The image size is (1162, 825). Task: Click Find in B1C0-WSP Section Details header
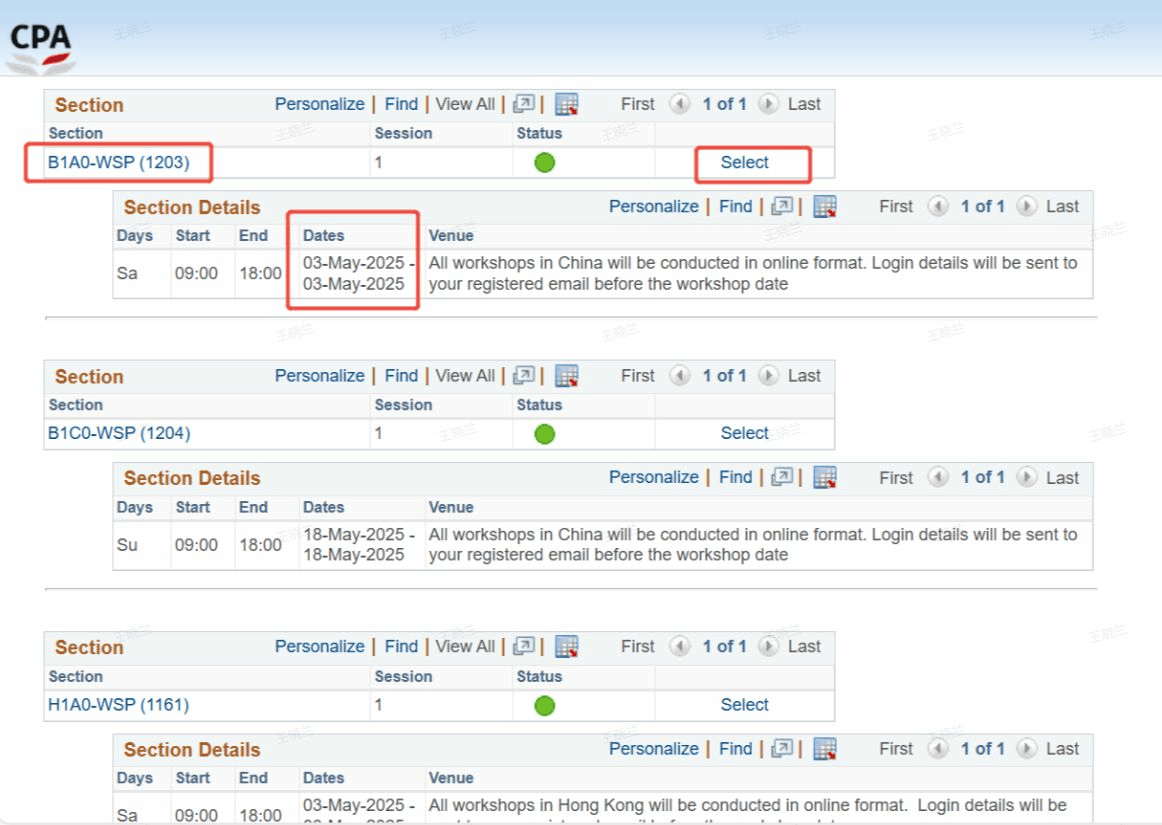735,478
